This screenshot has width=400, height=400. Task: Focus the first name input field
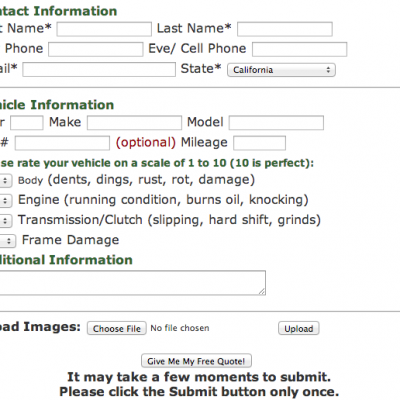click(x=104, y=29)
